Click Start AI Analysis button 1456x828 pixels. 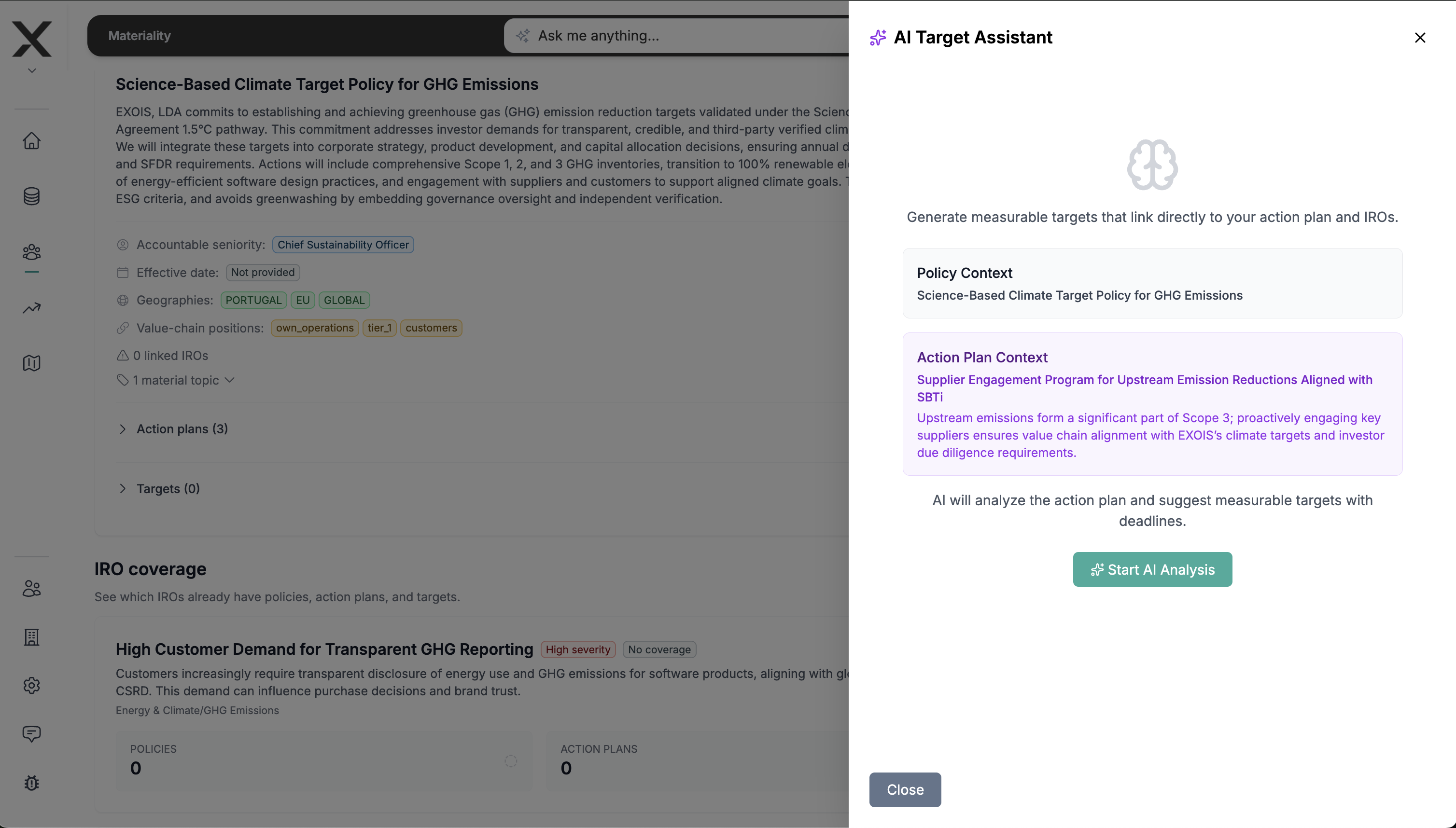point(1152,569)
